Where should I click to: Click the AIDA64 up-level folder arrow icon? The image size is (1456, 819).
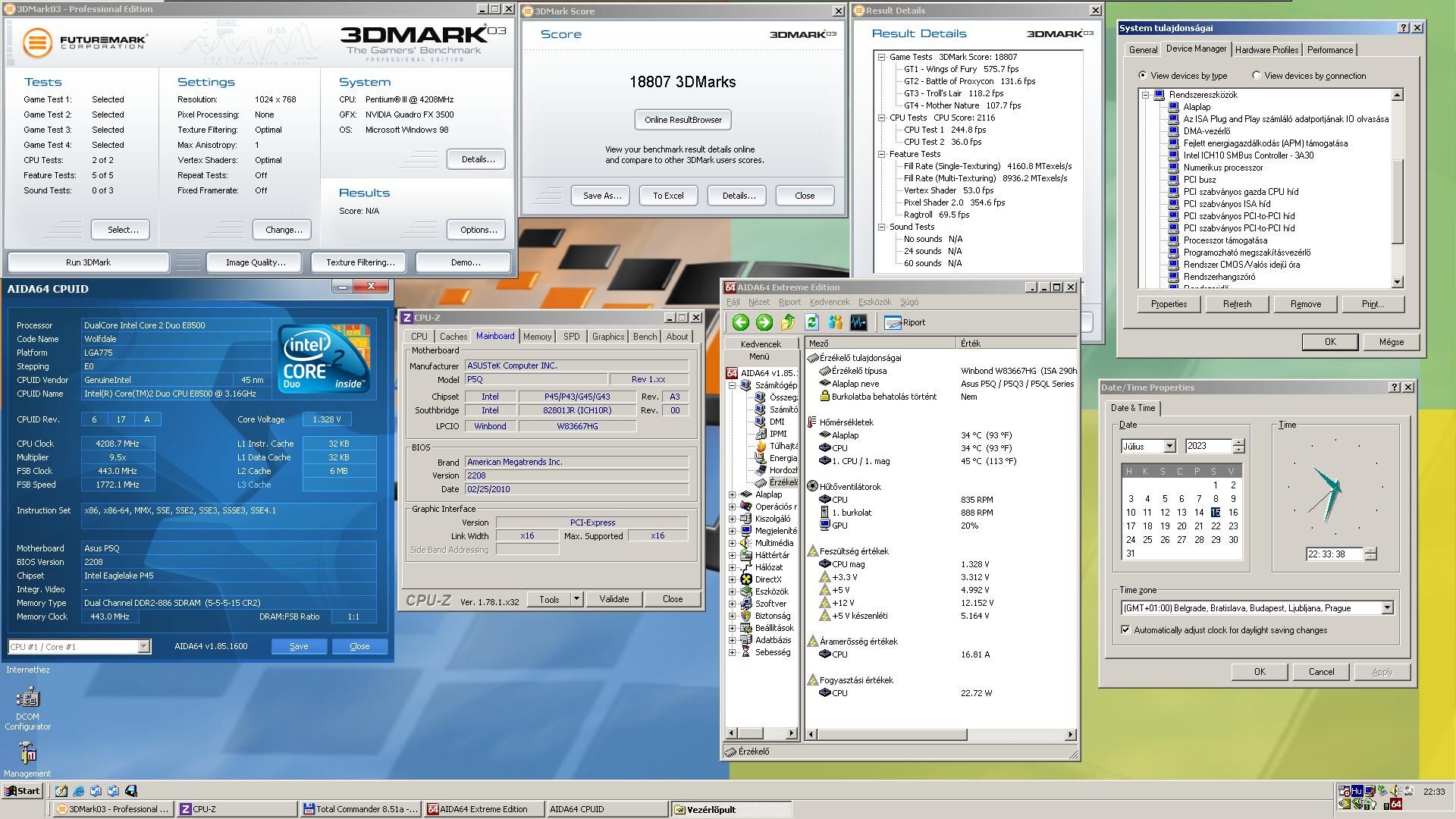click(787, 322)
